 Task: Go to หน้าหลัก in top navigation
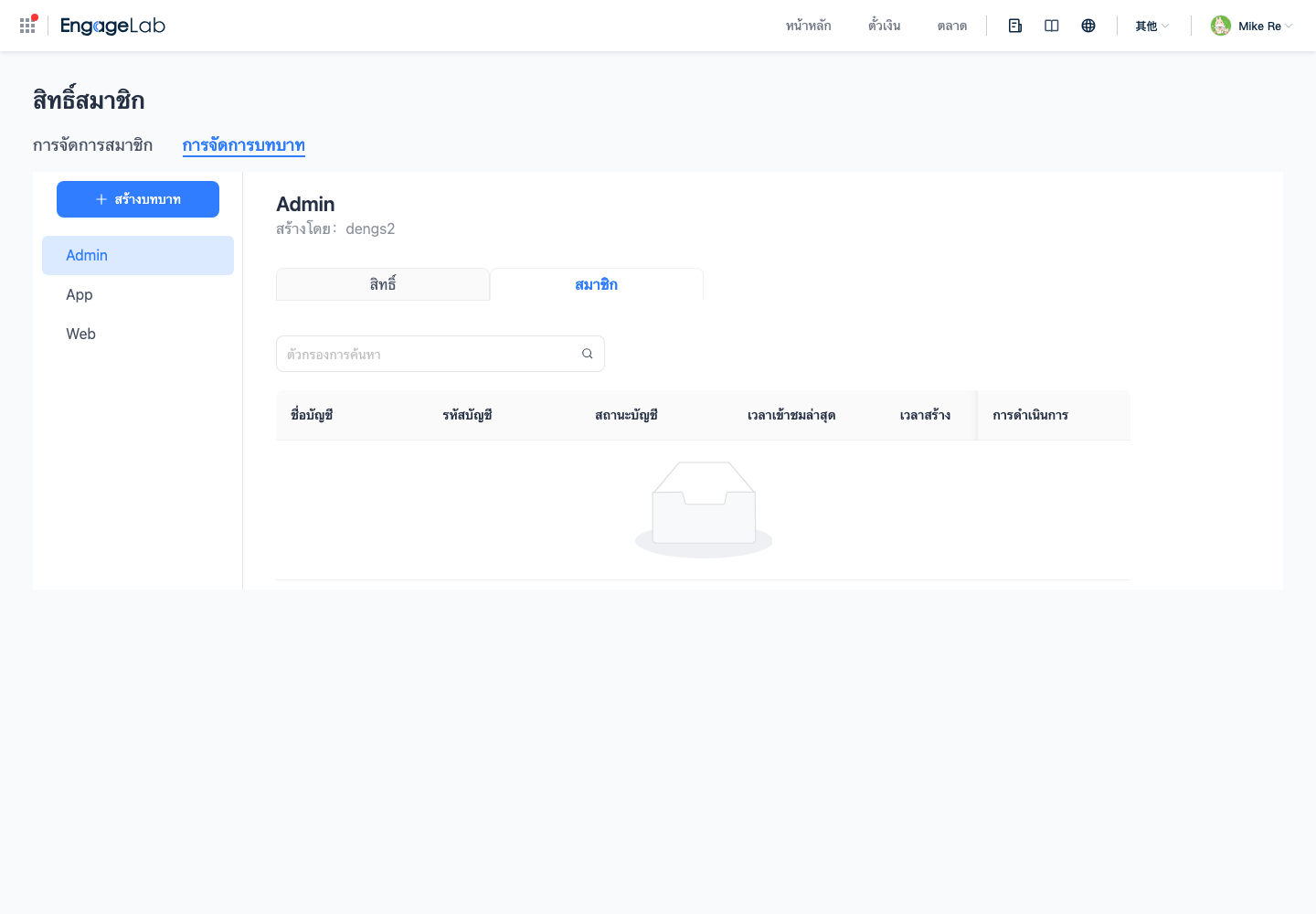click(809, 26)
